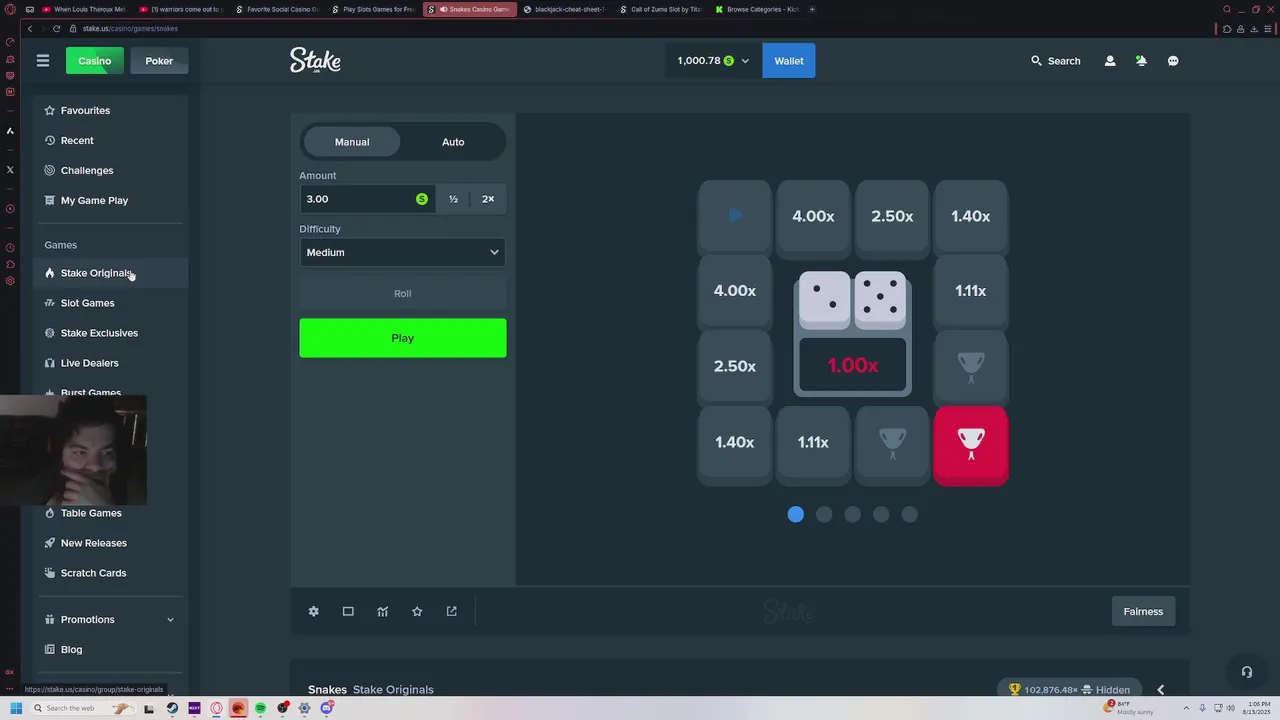Select the Poker tab
Screen dimensions: 1280x720
[159, 61]
